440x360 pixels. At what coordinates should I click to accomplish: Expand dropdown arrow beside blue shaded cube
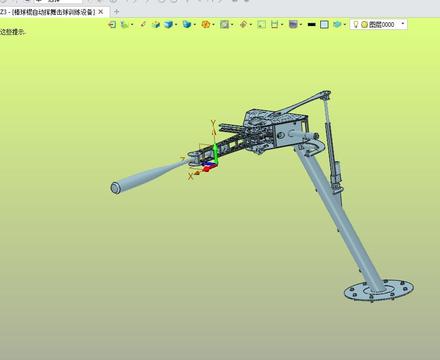(176, 24)
